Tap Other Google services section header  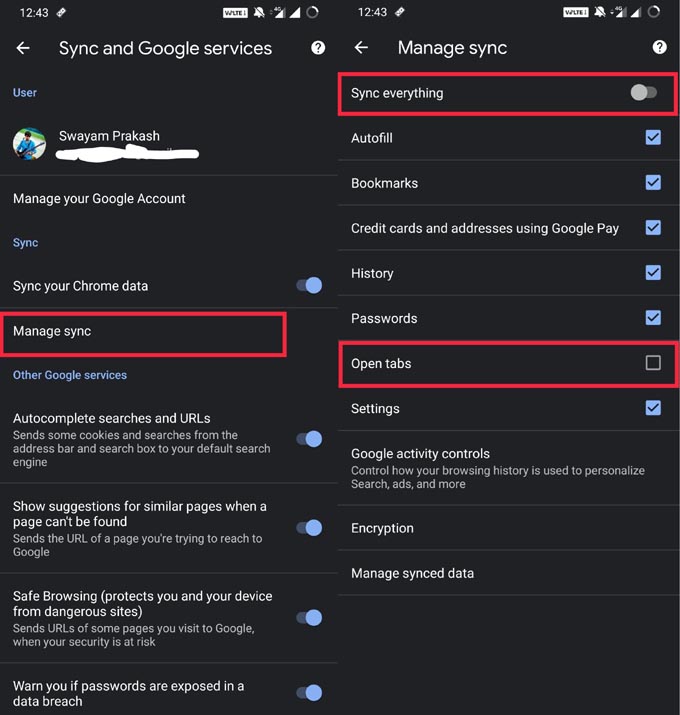tap(70, 375)
